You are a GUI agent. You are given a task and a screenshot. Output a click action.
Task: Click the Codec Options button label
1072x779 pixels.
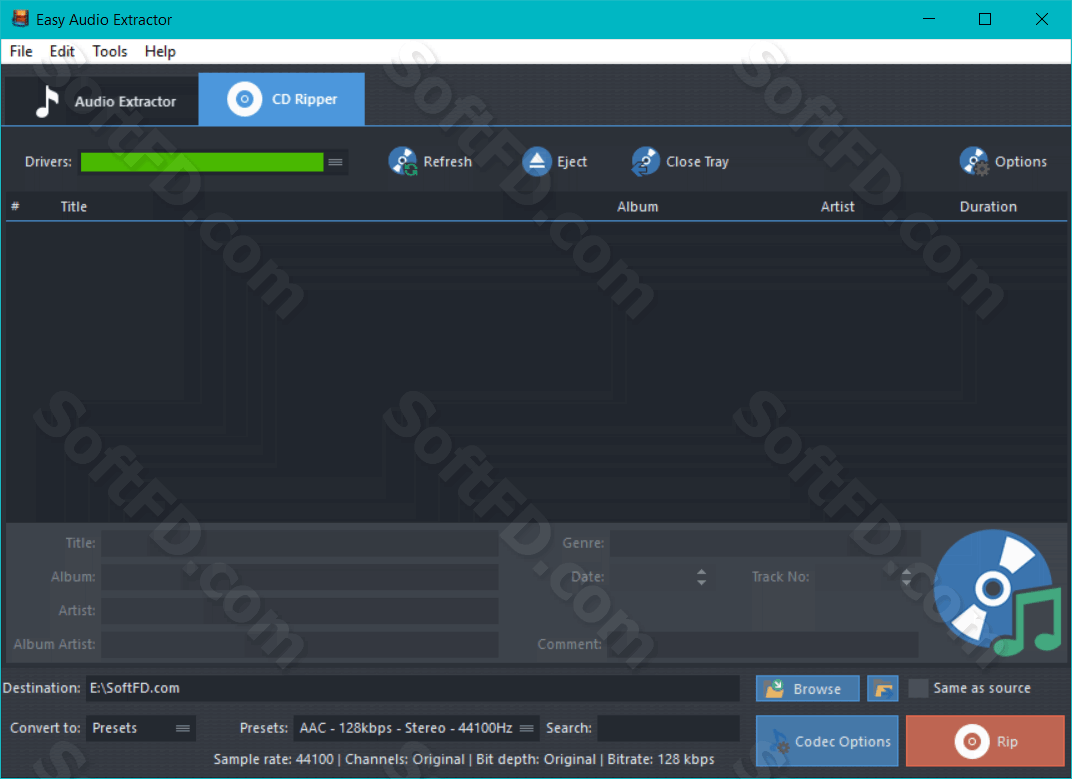pos(843,741)
